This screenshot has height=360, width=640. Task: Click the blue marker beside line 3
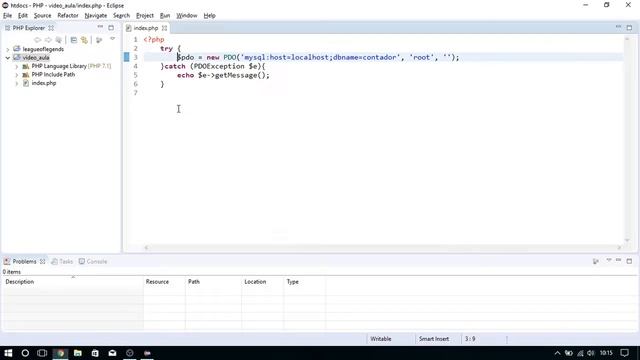click(x=127, y=57)
